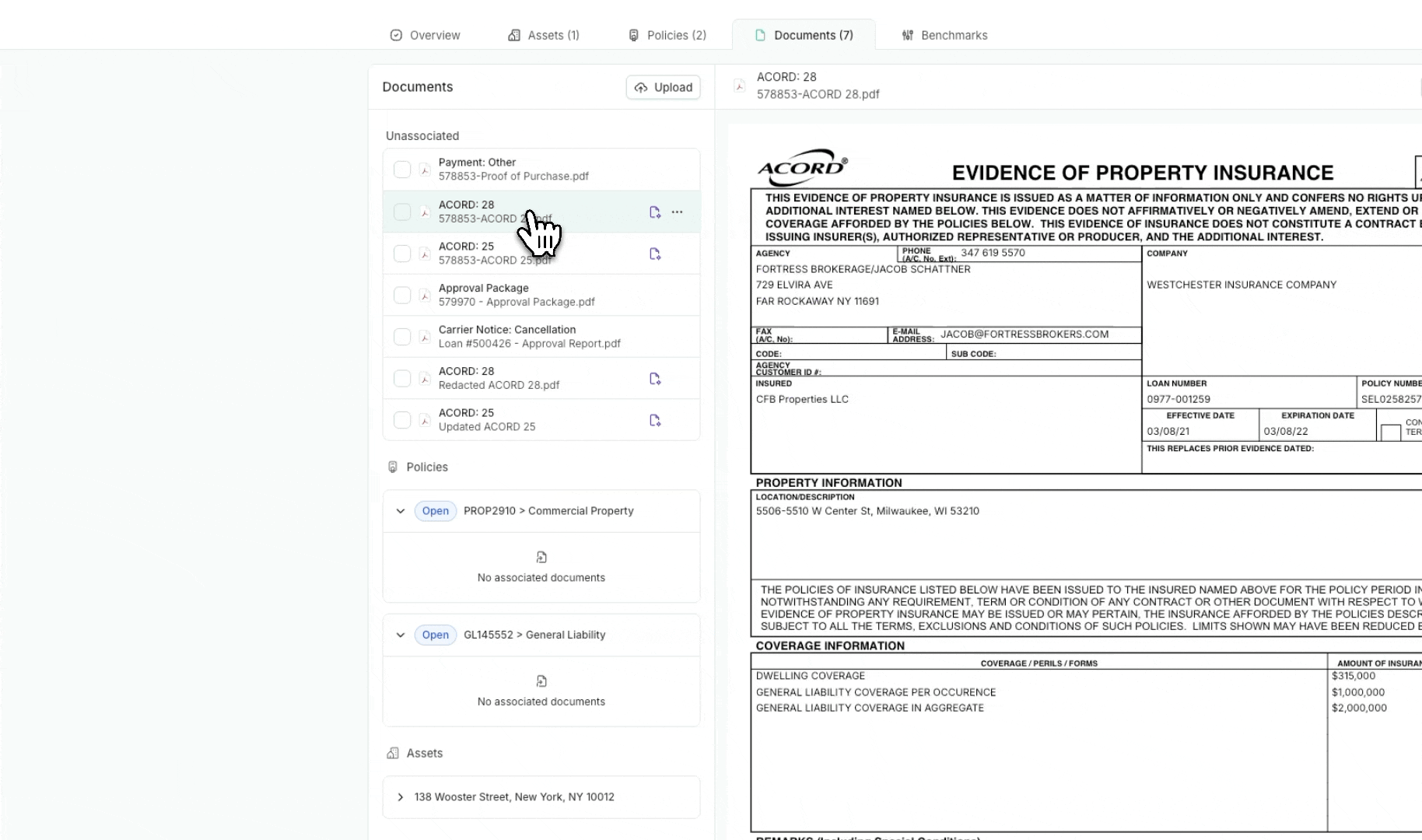Viewport: 1422px width, 840px height.
Task: Check the Payment: Other document checkbox
Action: tap(402, 170)
